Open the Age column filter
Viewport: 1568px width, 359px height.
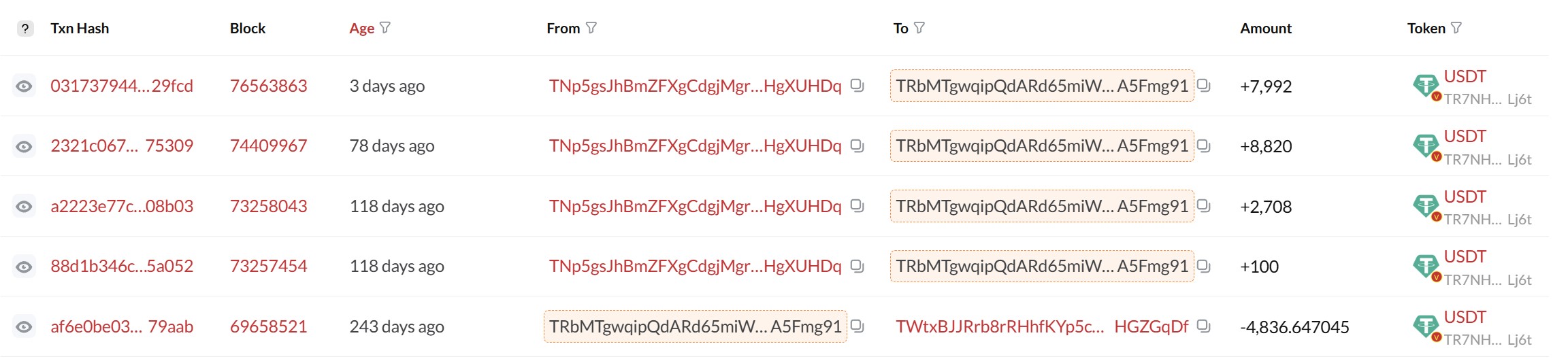385,28
